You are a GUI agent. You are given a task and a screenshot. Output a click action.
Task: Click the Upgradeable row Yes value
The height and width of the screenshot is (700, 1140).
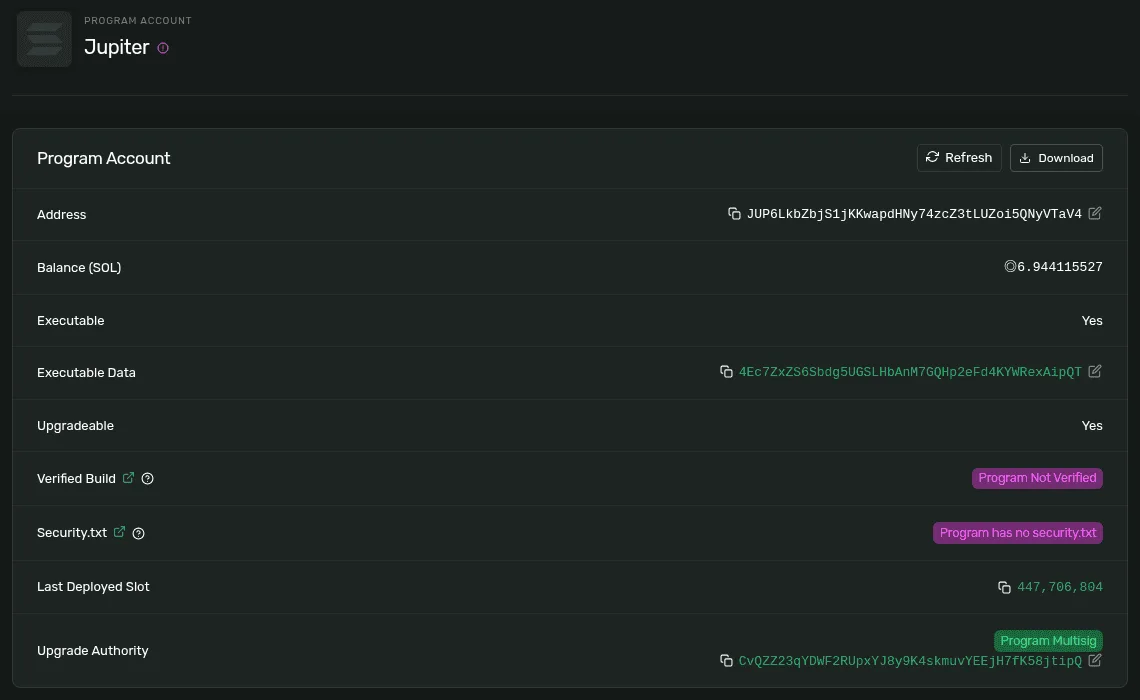(1091, 426)
